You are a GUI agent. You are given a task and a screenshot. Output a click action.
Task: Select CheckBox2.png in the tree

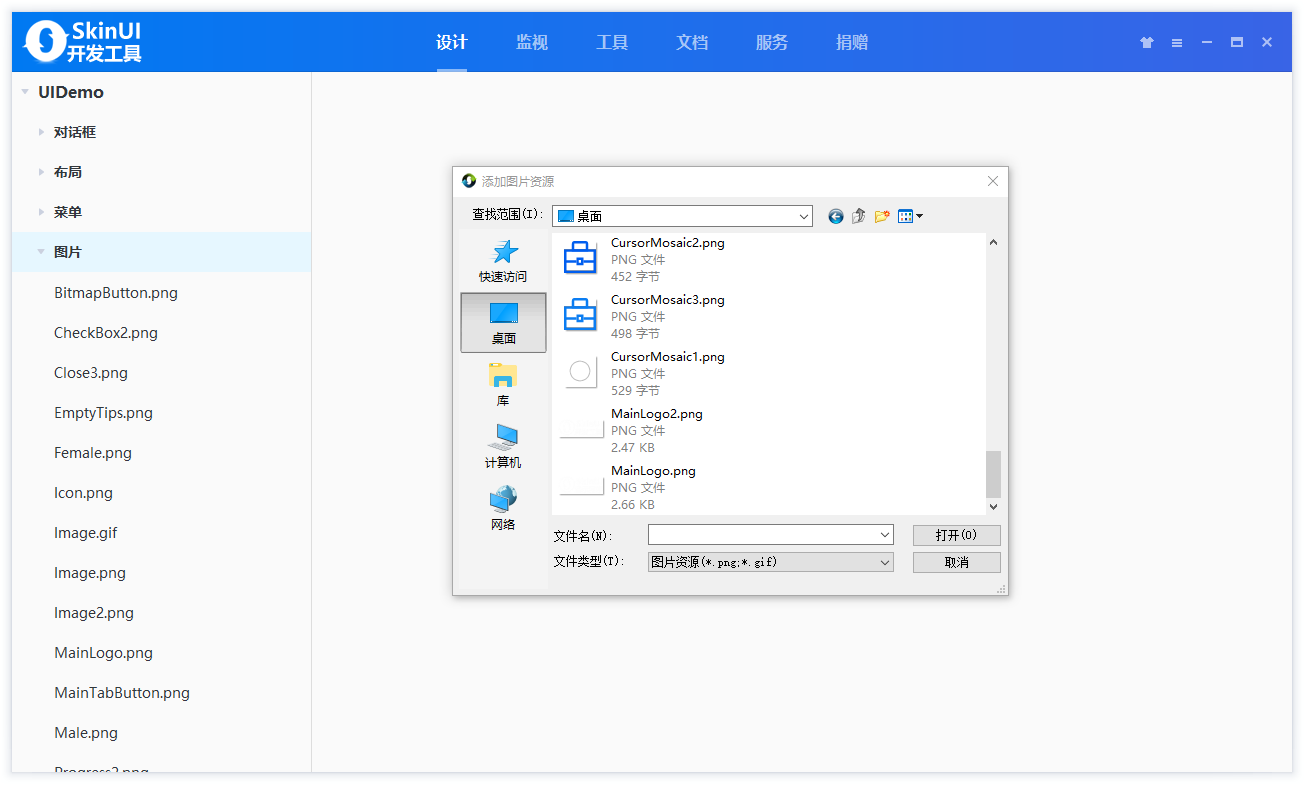click(106, 333)
